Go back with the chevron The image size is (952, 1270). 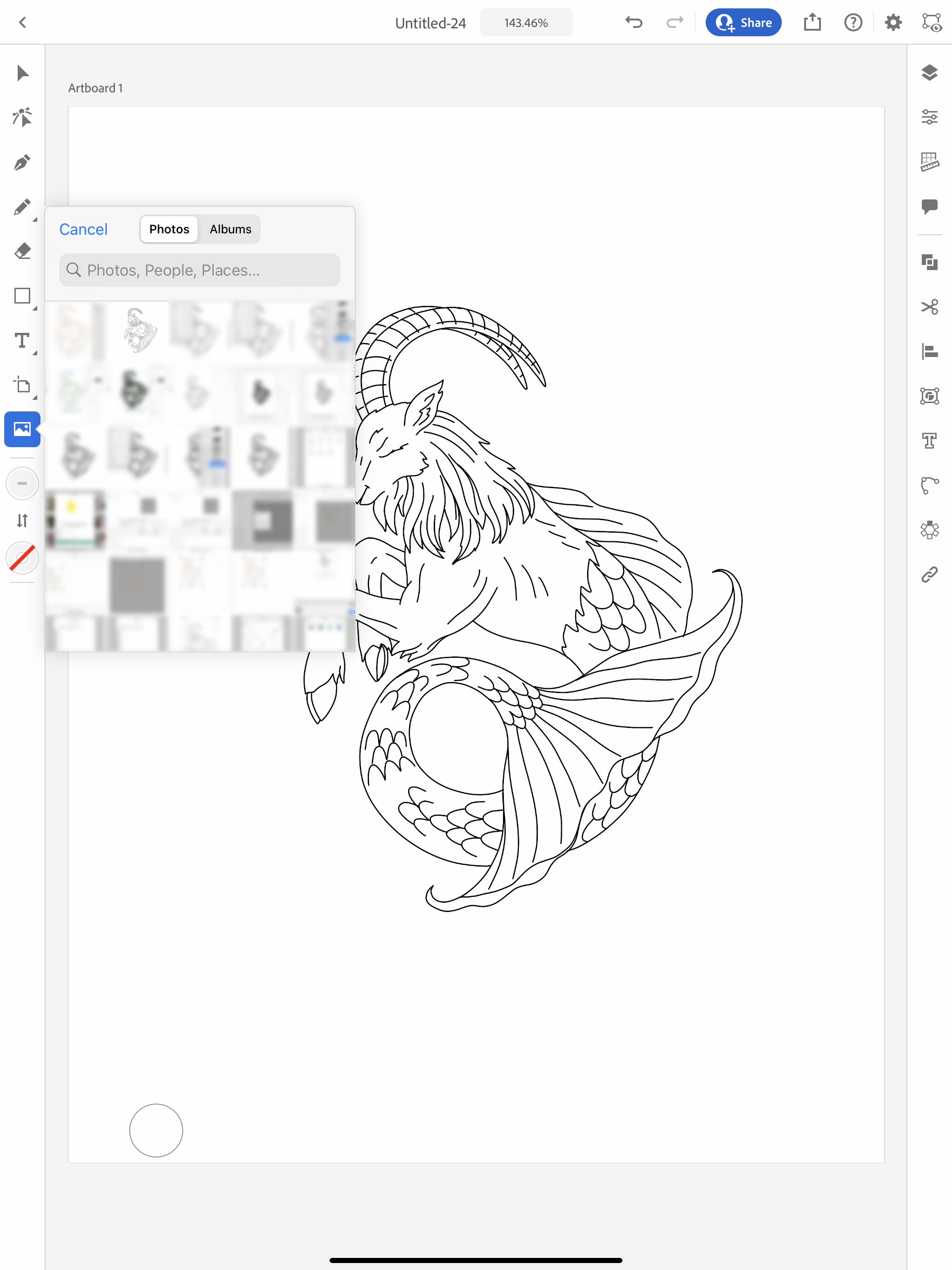[x=23, y=22]
